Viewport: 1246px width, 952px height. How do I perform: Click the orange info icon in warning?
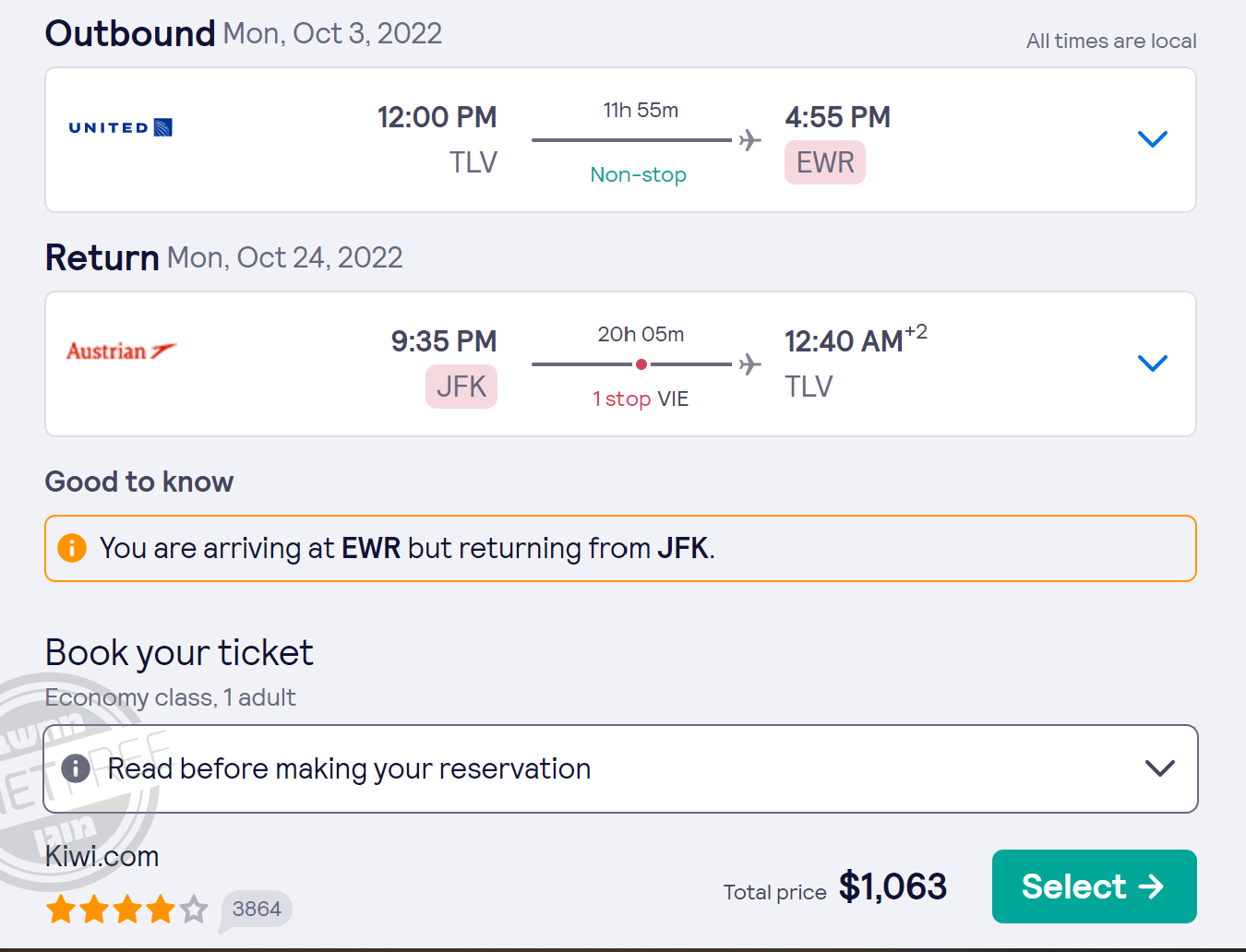(72, 548)
